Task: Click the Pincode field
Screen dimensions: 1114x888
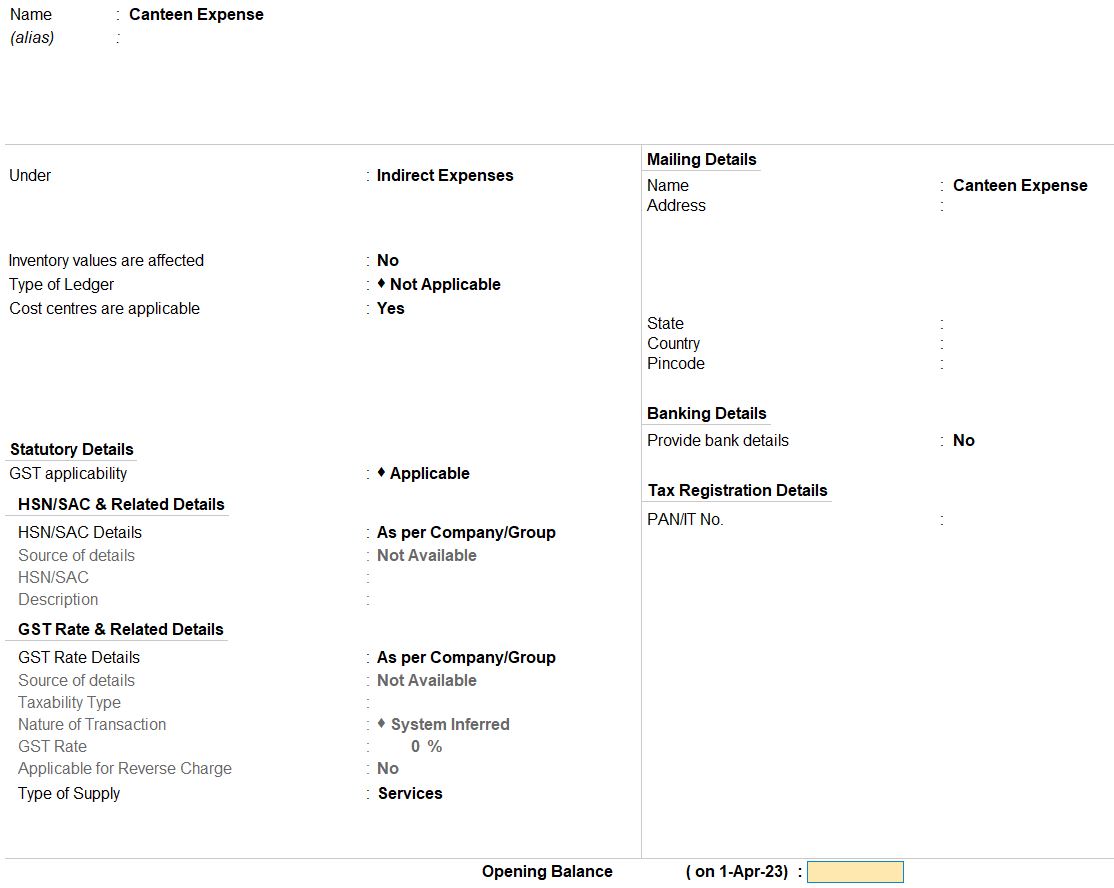Action: (x=1020, y=364)
